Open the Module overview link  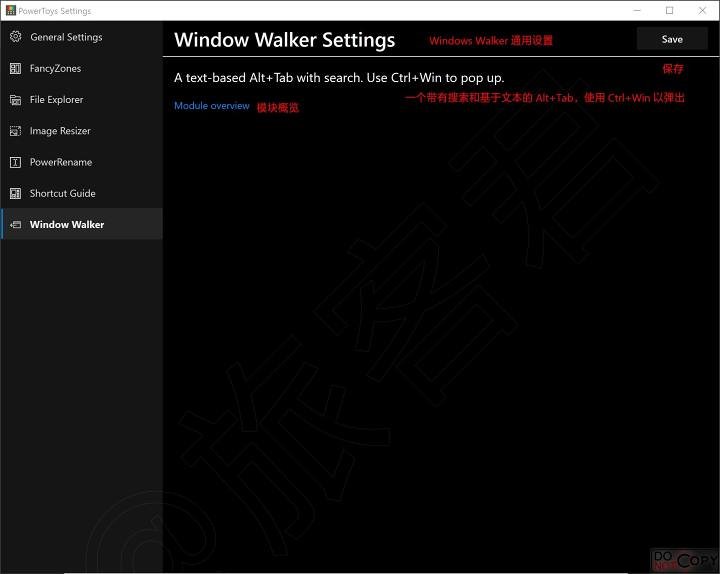pos(212,106)
